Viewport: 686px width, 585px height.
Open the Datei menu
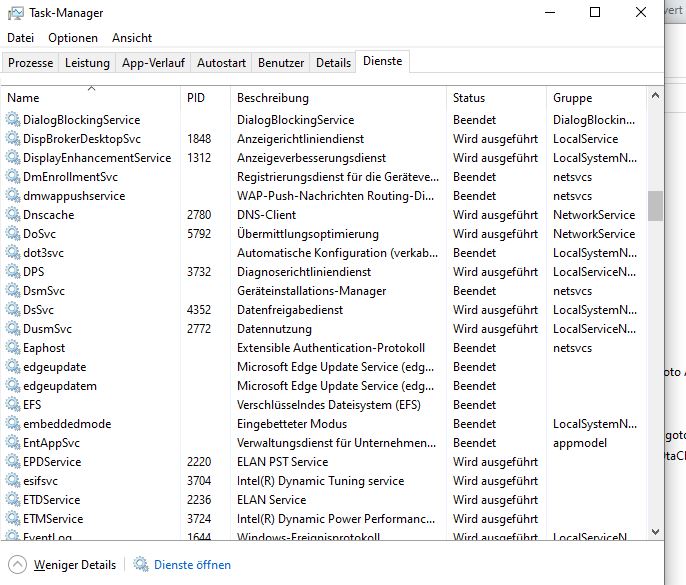[x=21, y=38]
